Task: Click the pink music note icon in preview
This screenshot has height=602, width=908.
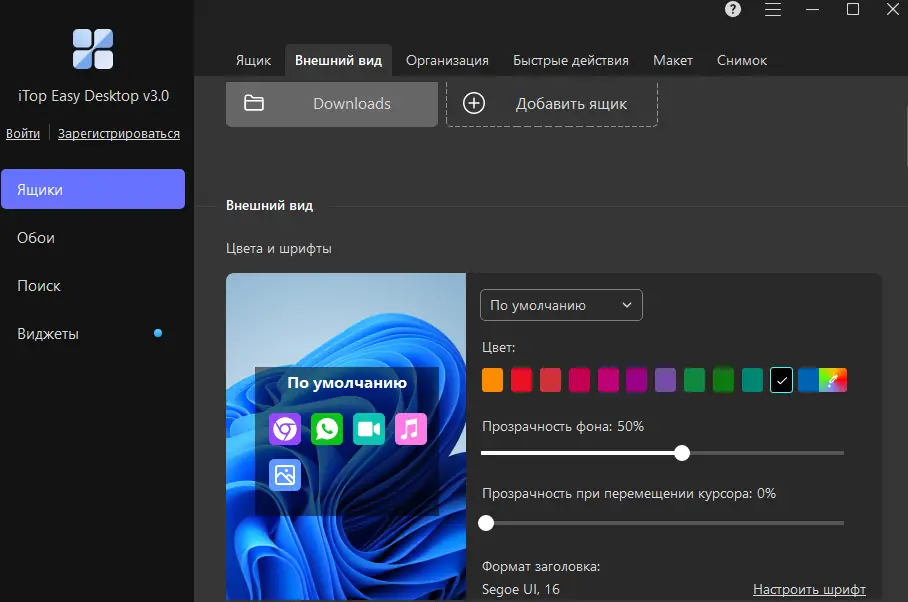Action: [x=411, y=429]
